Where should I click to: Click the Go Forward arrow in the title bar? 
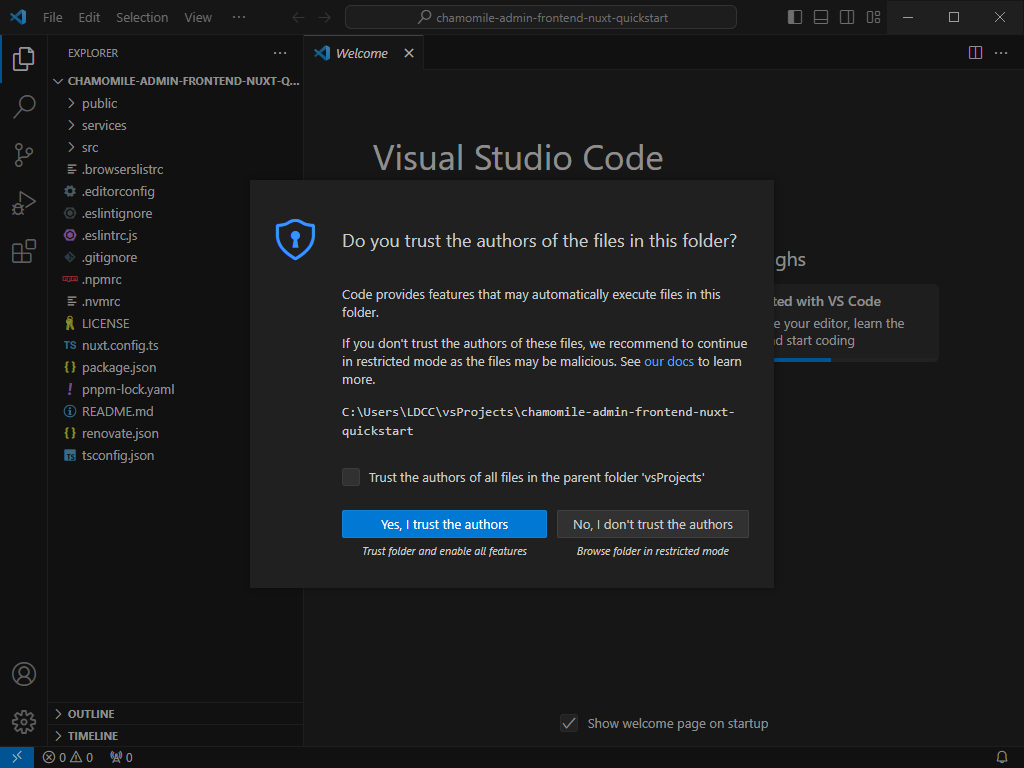pyautogui.click(x=325, y=18)
